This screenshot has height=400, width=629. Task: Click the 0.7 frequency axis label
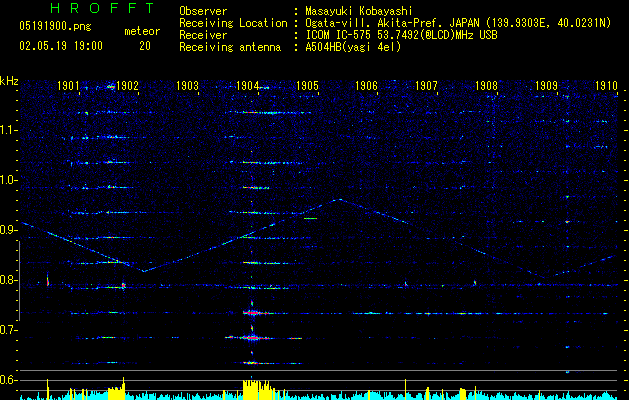coord(8,330)
